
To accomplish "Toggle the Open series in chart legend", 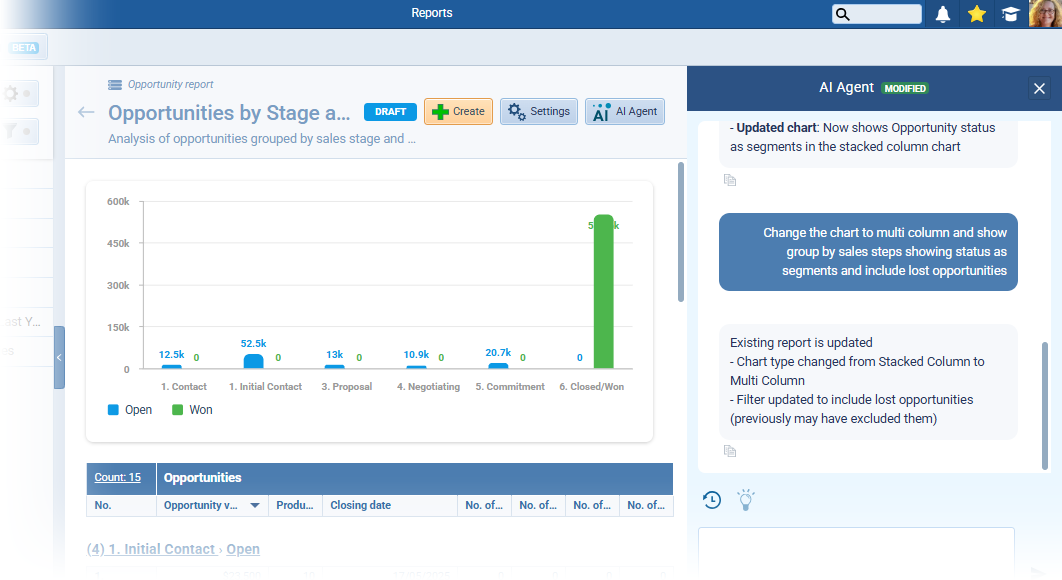I will pos(129,410).
